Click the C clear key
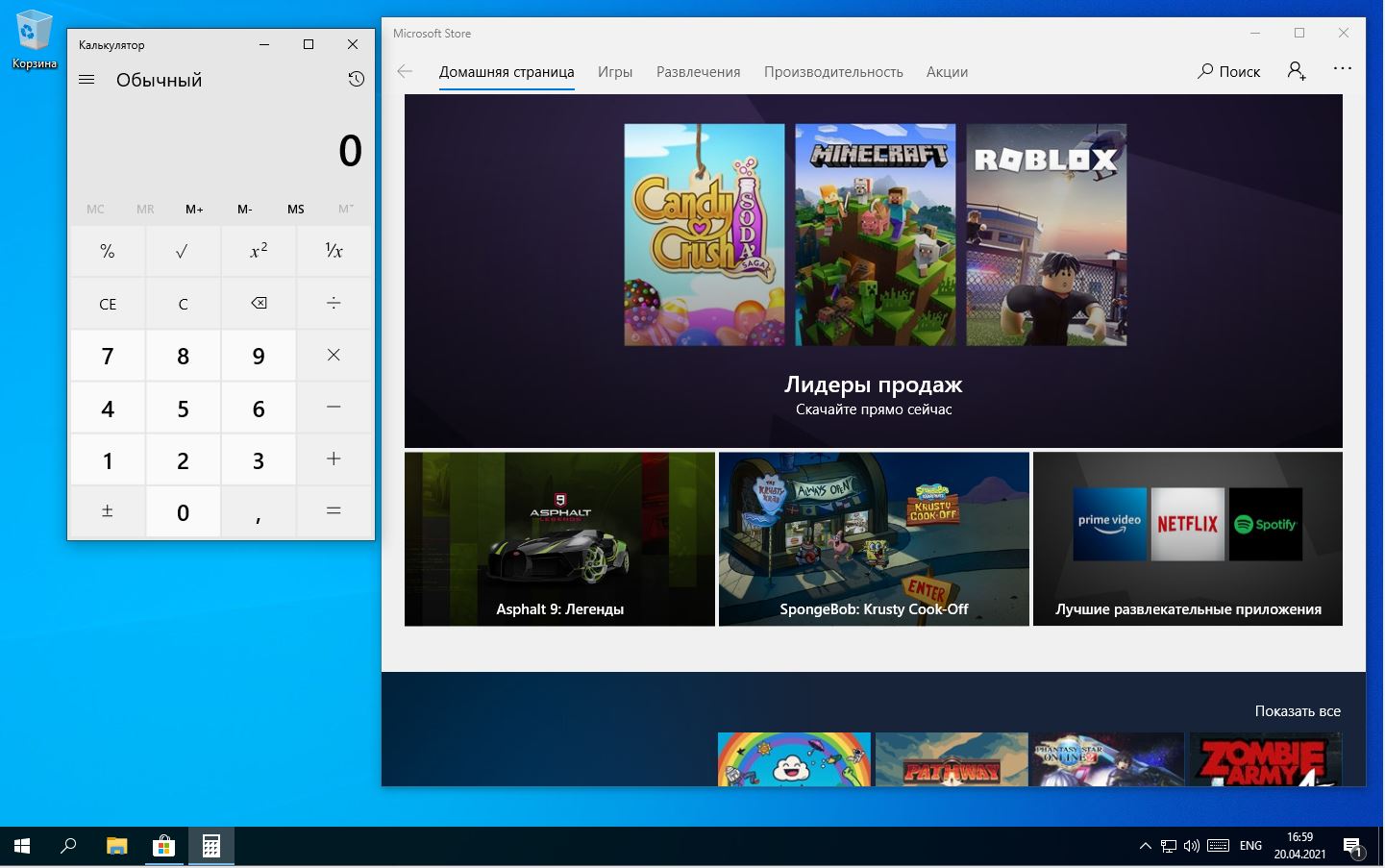Viewport: 1385px width, 868px height. (x=183, y=304)
